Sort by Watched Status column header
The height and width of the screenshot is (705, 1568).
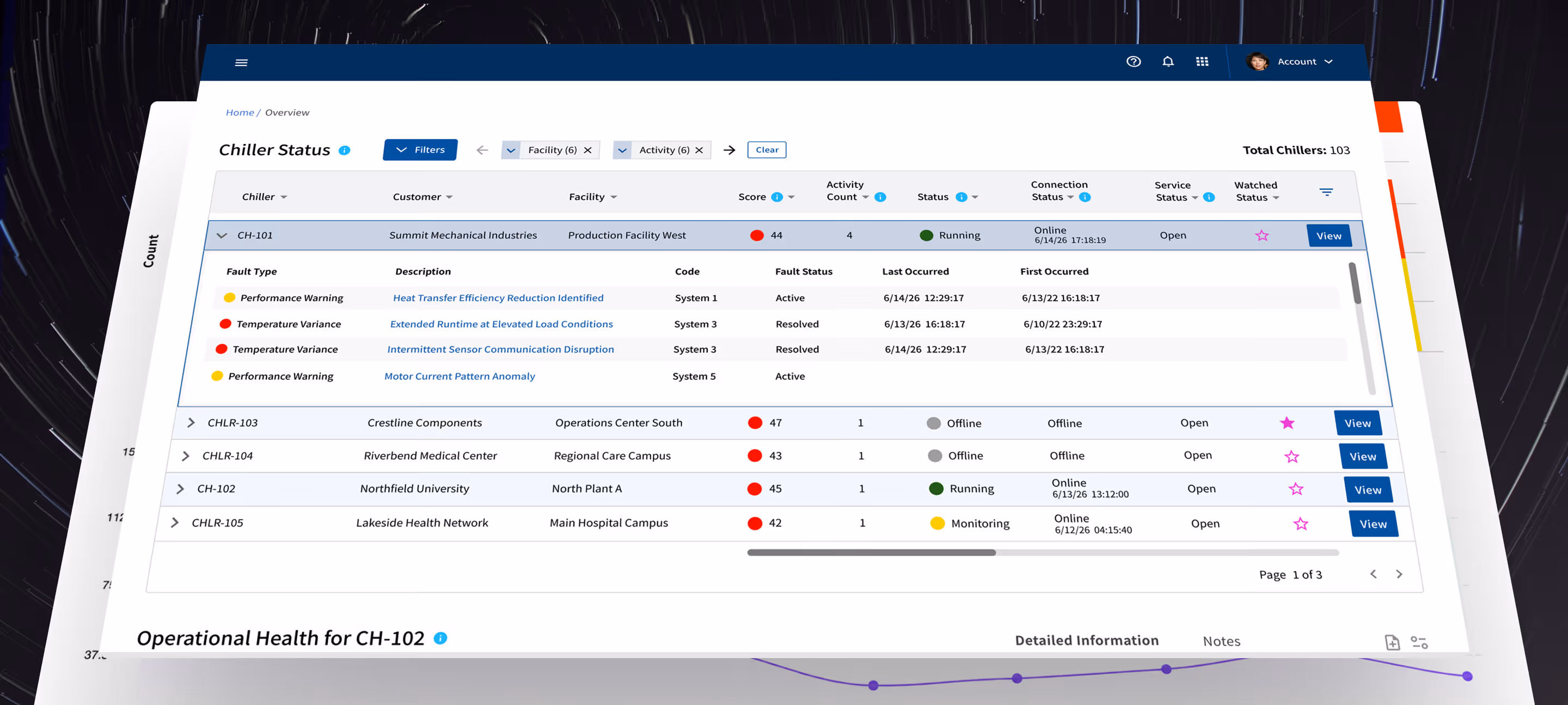click(x=1257, y=191)
